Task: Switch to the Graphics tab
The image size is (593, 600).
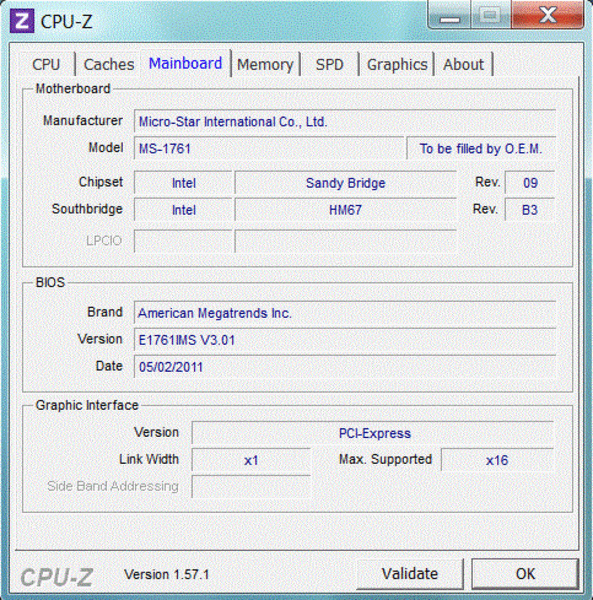Action: pos(397,64)
